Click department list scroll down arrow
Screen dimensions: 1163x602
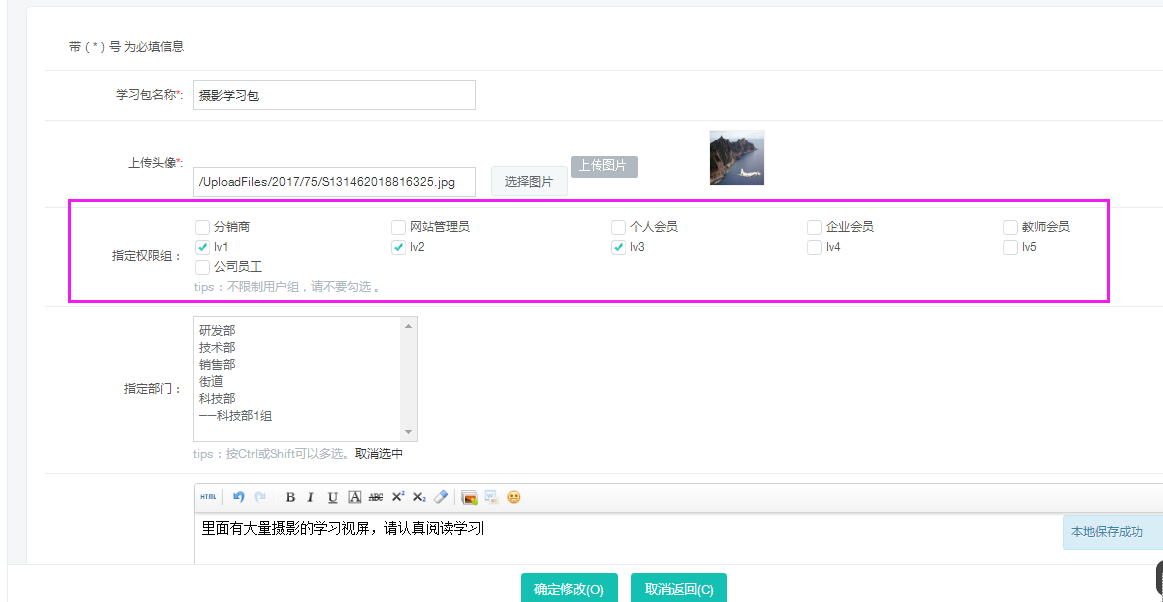click(409, 432)
